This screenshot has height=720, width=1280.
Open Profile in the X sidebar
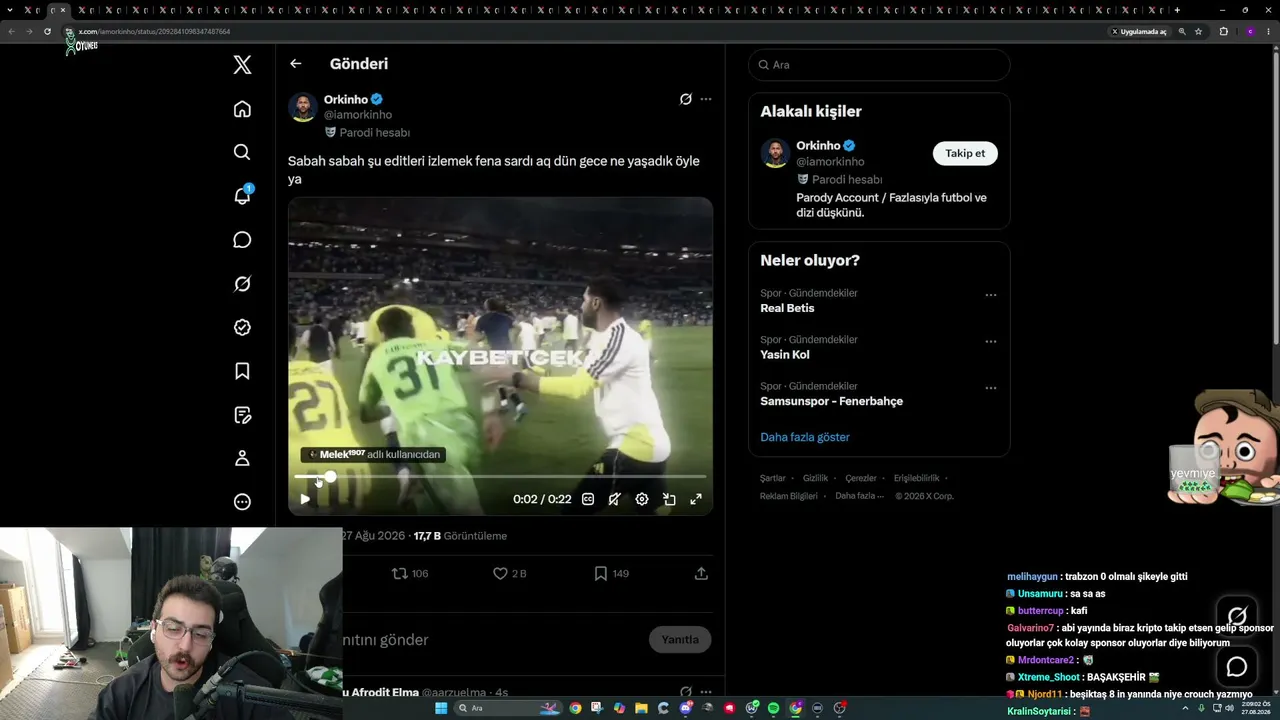click(242, 458)
